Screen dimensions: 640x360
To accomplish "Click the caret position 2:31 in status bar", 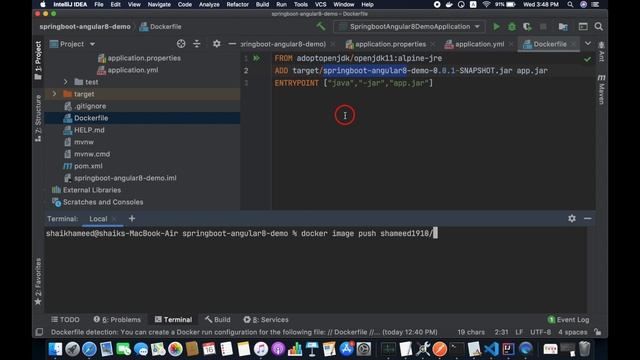I will (x=501, y=332).
